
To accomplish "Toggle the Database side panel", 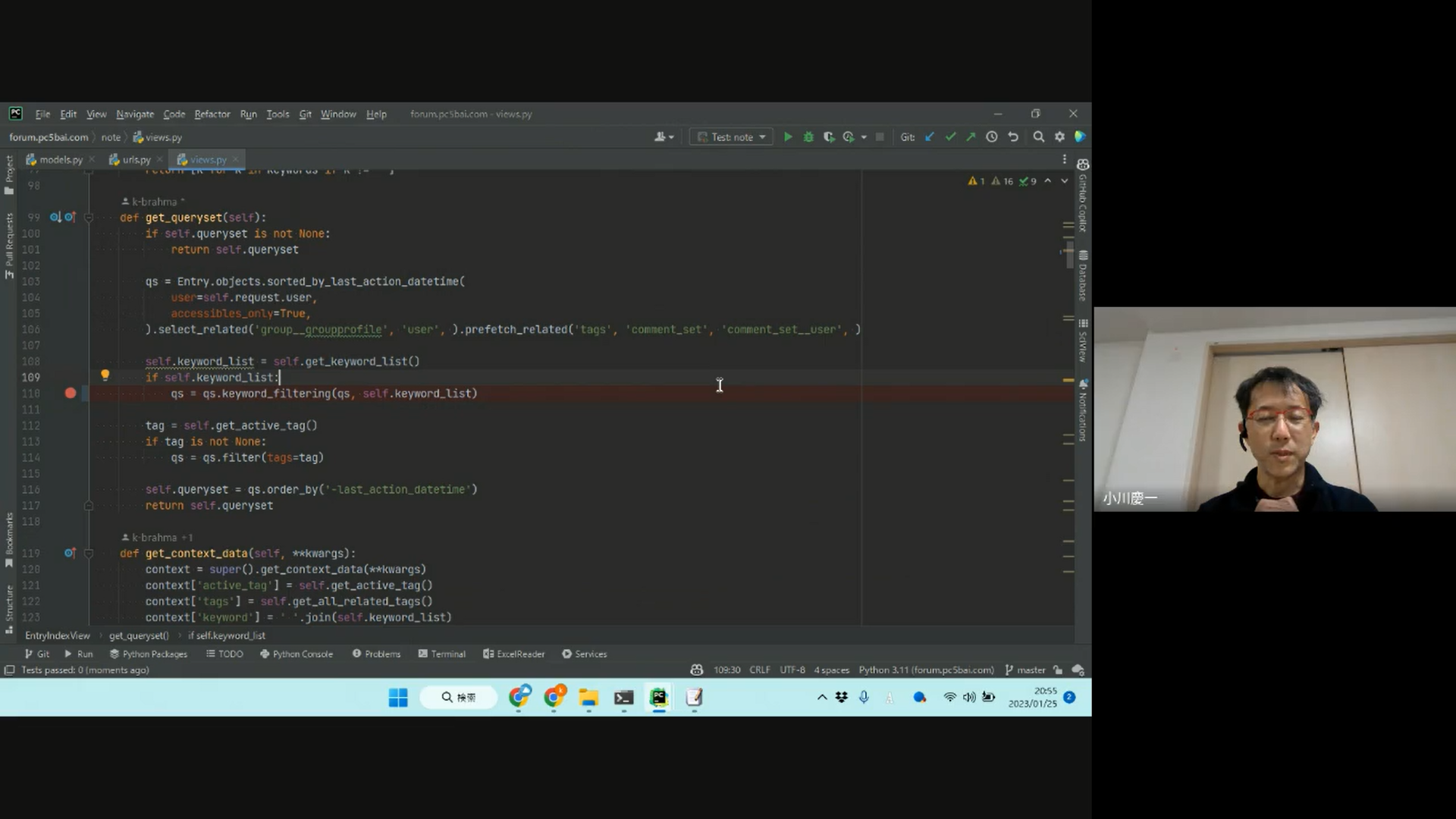I will (1083, 277).
